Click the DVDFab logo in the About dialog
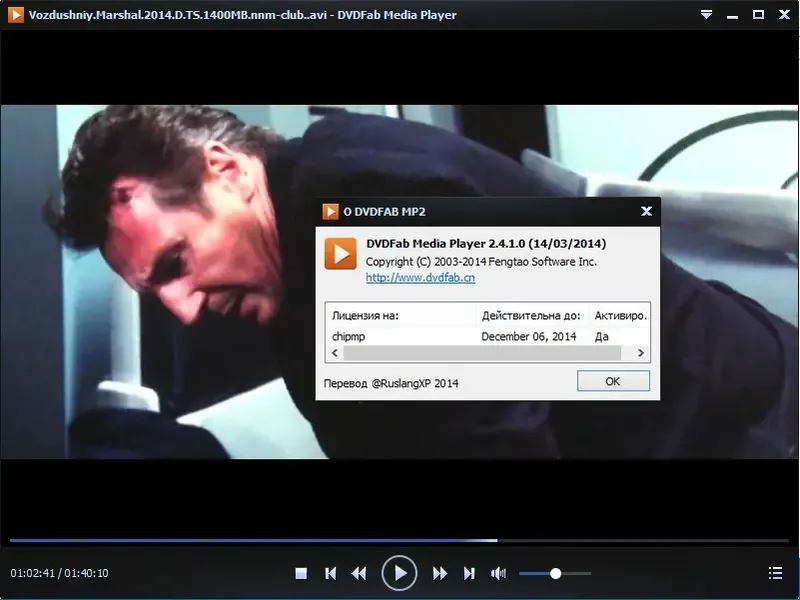Viewport: 800px width, 600px height. (340, 254)
